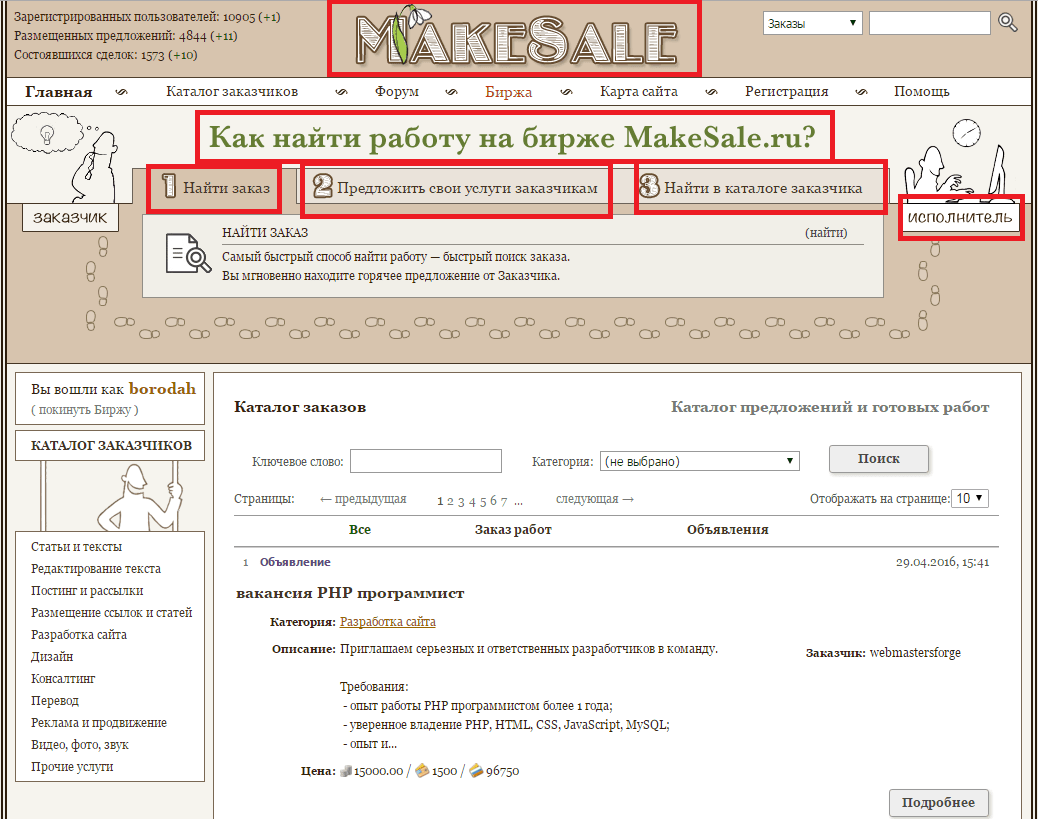Viewport: 1038px width, 819px height.
Task: Click the MakeSale logo
Action: coord(514,38)
